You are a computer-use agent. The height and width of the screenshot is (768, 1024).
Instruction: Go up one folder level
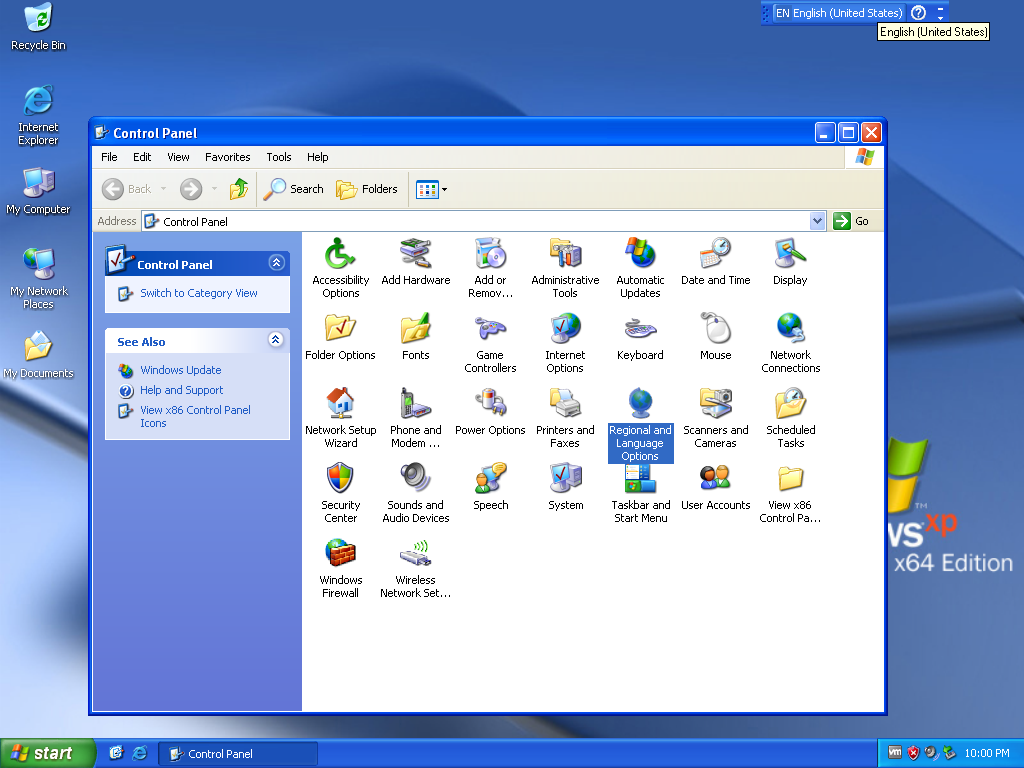(x=238, y=189)
